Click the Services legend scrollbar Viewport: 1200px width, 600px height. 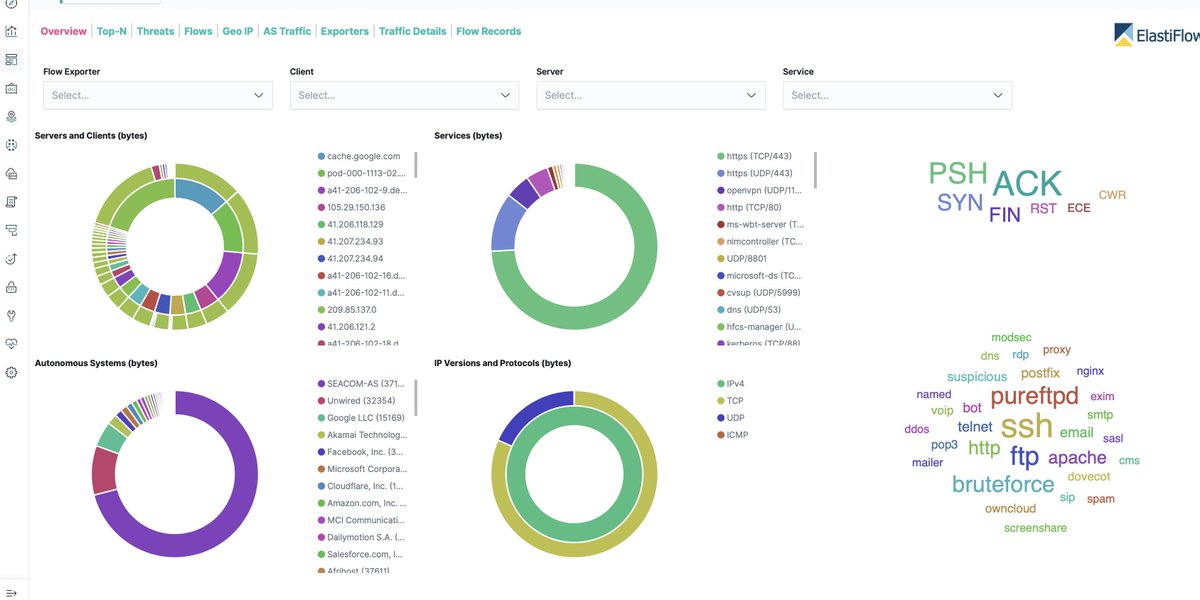click(x=815, y=170)
